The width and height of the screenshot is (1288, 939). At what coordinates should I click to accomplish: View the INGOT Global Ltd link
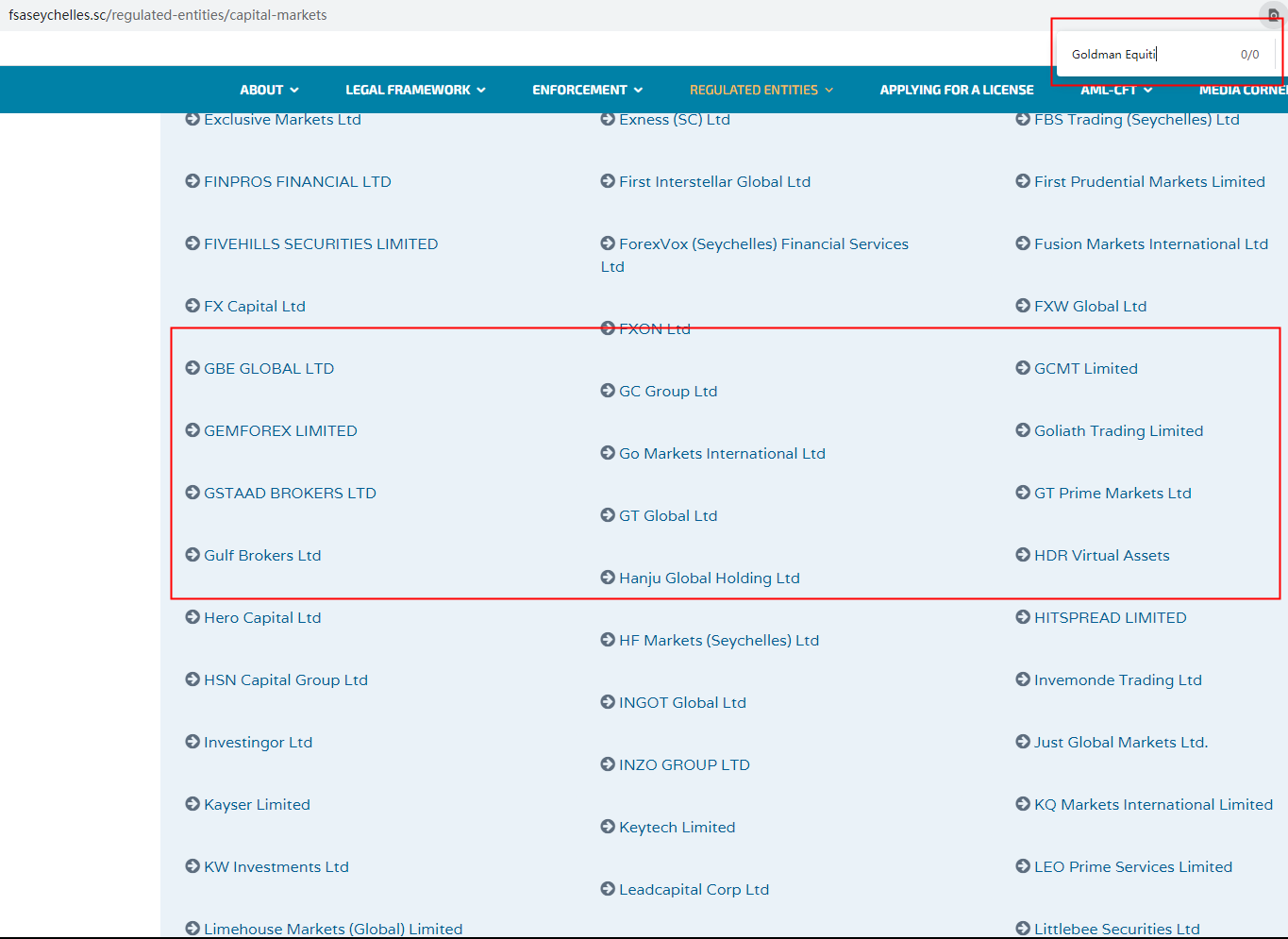pyautogui.click(x=682, y=702)
